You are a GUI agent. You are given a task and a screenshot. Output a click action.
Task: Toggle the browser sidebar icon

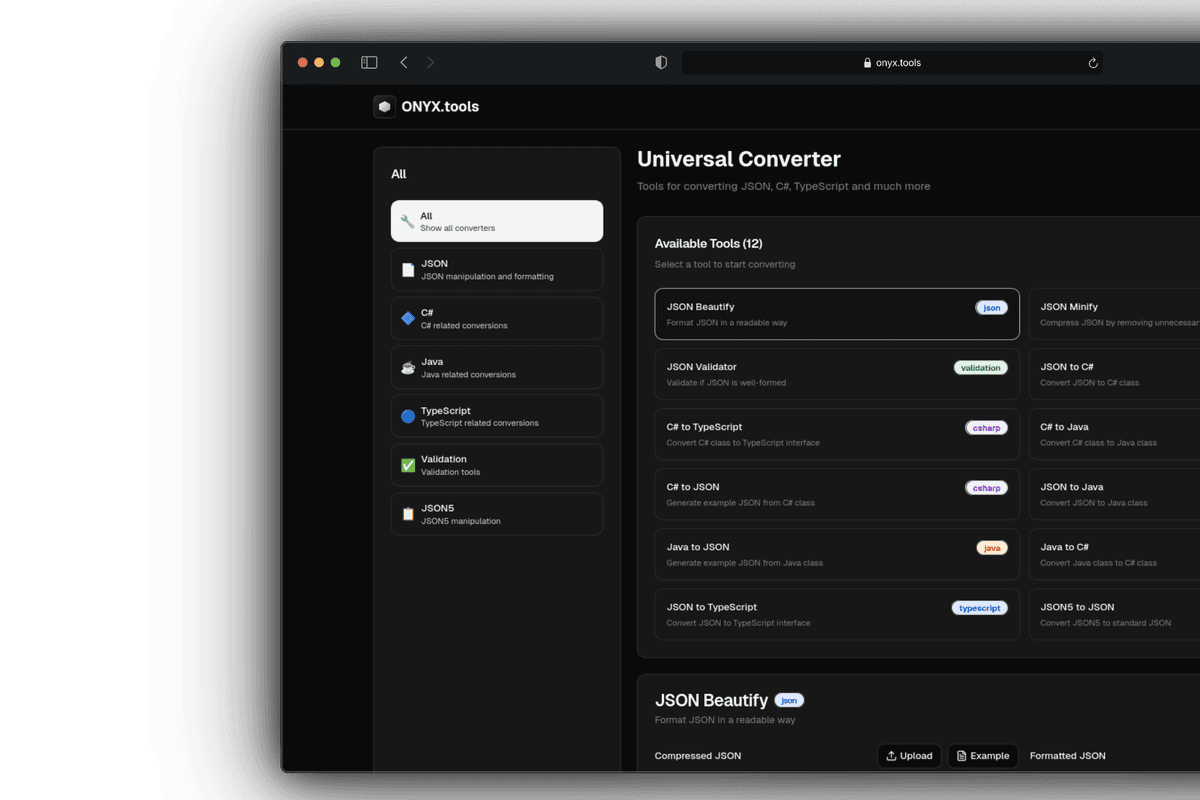[x=369, y=62]
